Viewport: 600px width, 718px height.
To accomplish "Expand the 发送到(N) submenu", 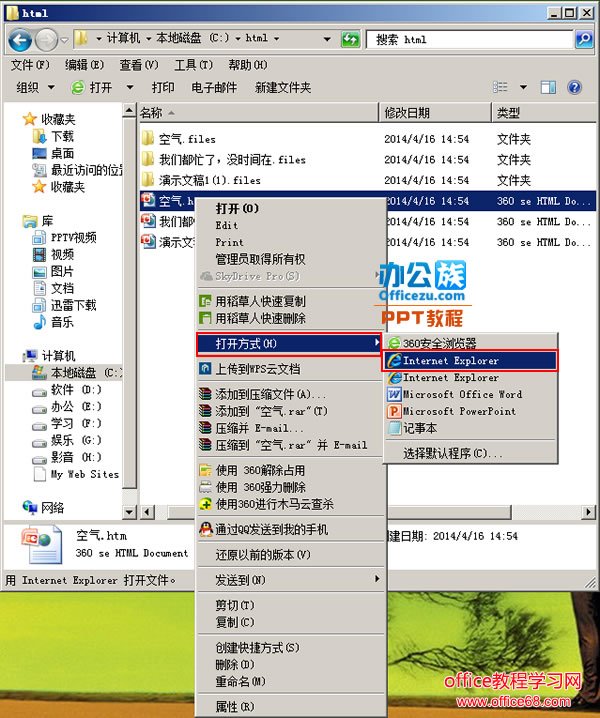I will [291, 580].
